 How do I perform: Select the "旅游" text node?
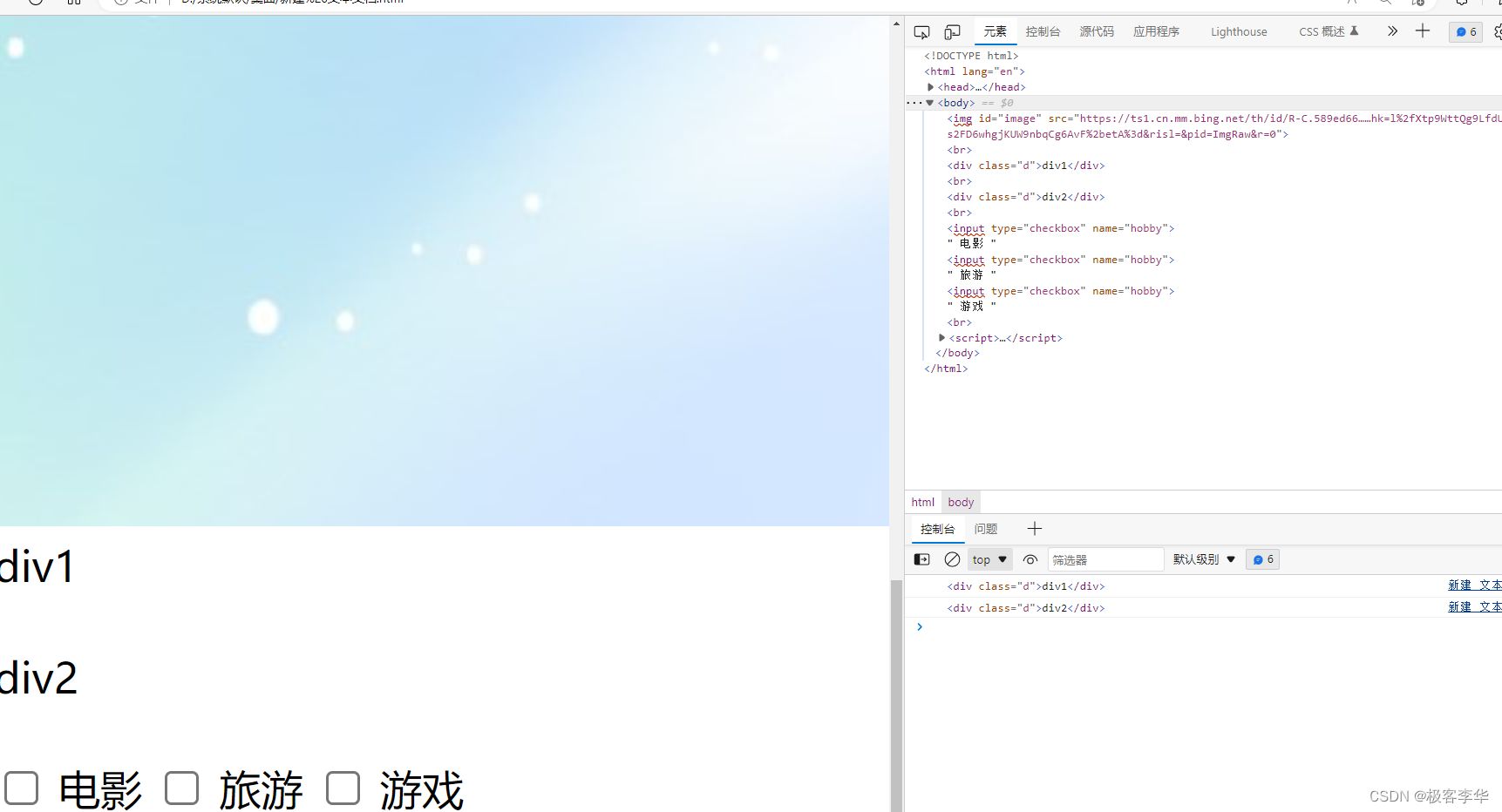(971, 274)
